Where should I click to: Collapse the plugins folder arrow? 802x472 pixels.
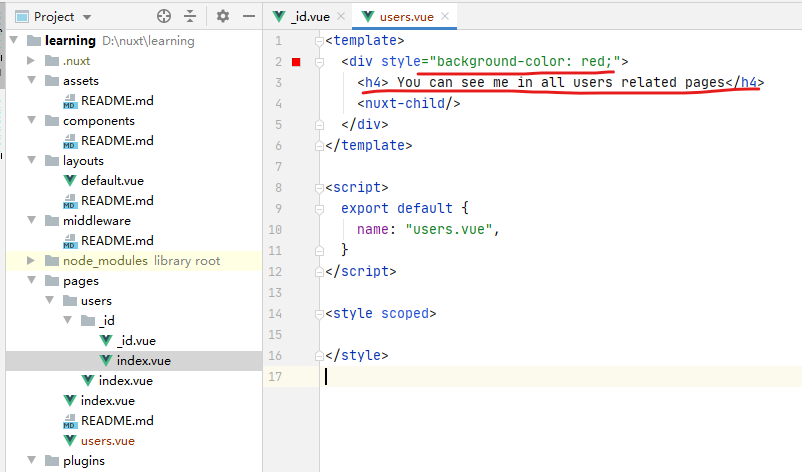click(32, 460)
